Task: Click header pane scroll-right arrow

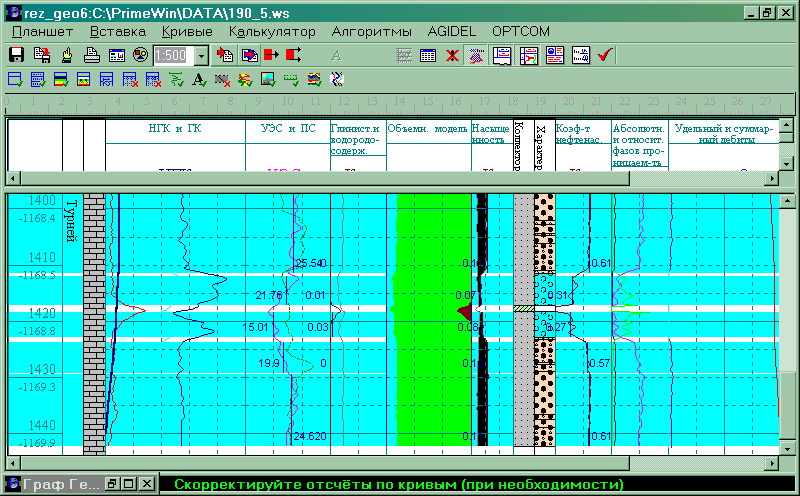Action: [x=772, y=178]
